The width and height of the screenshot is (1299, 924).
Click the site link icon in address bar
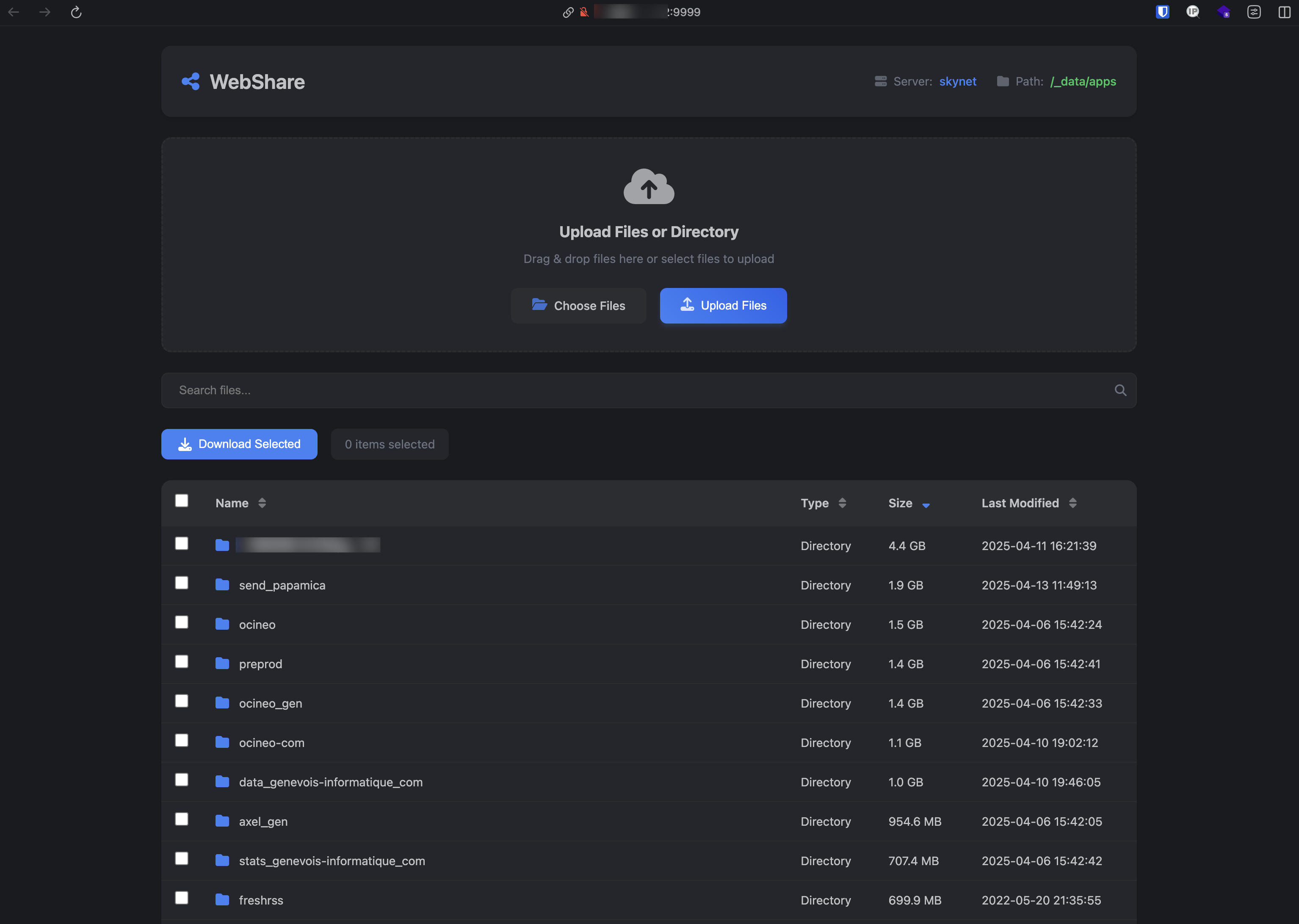(x=568, y=12)
